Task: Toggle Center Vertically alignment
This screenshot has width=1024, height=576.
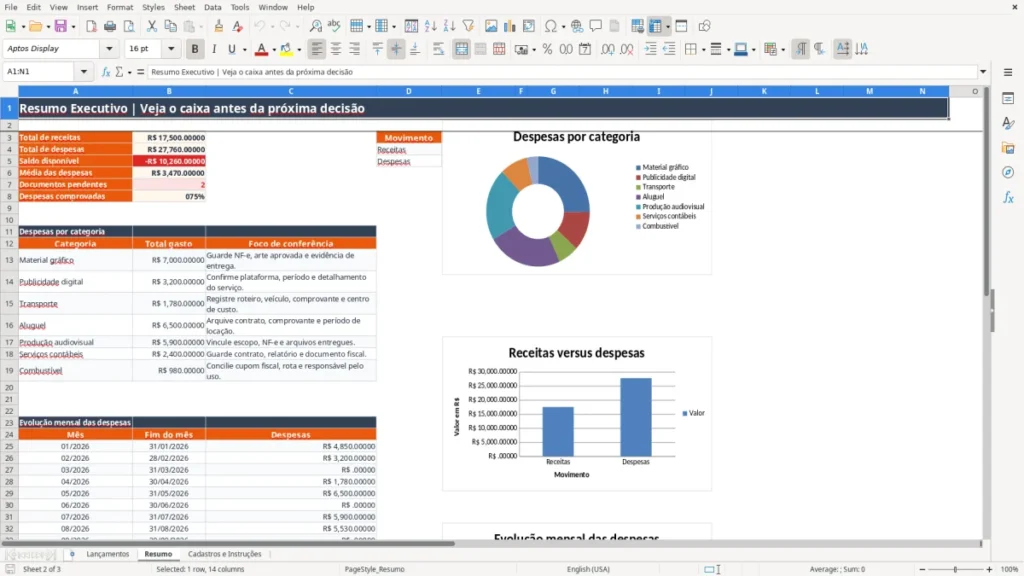Action: point(396,49)
